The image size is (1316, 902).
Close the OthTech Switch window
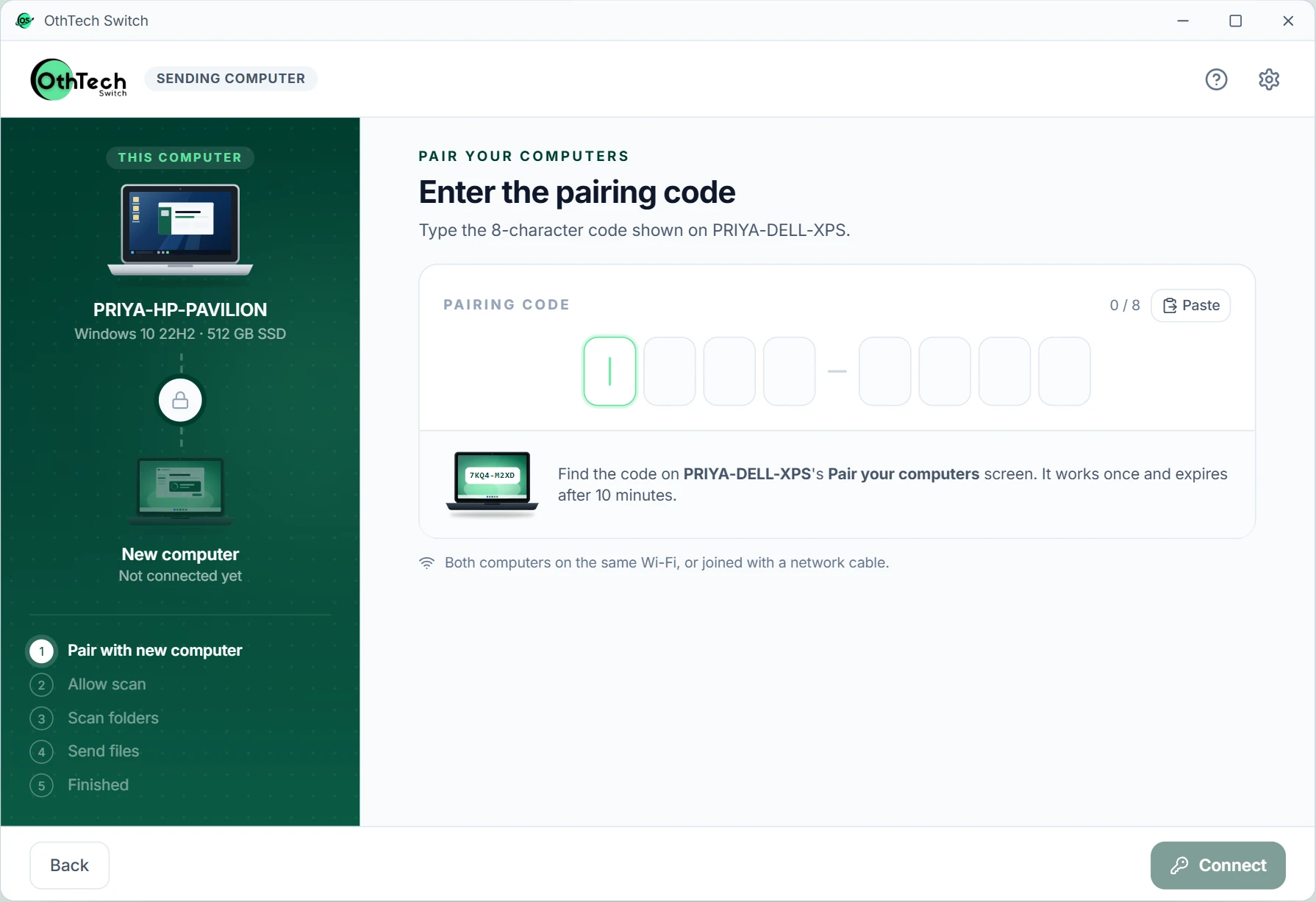pyautogui.click(x=1288, y=21)
